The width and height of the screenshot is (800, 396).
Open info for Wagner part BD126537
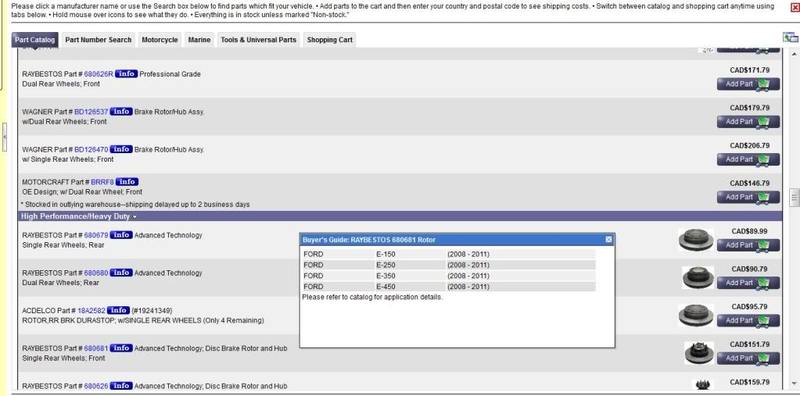click(121, 112)
